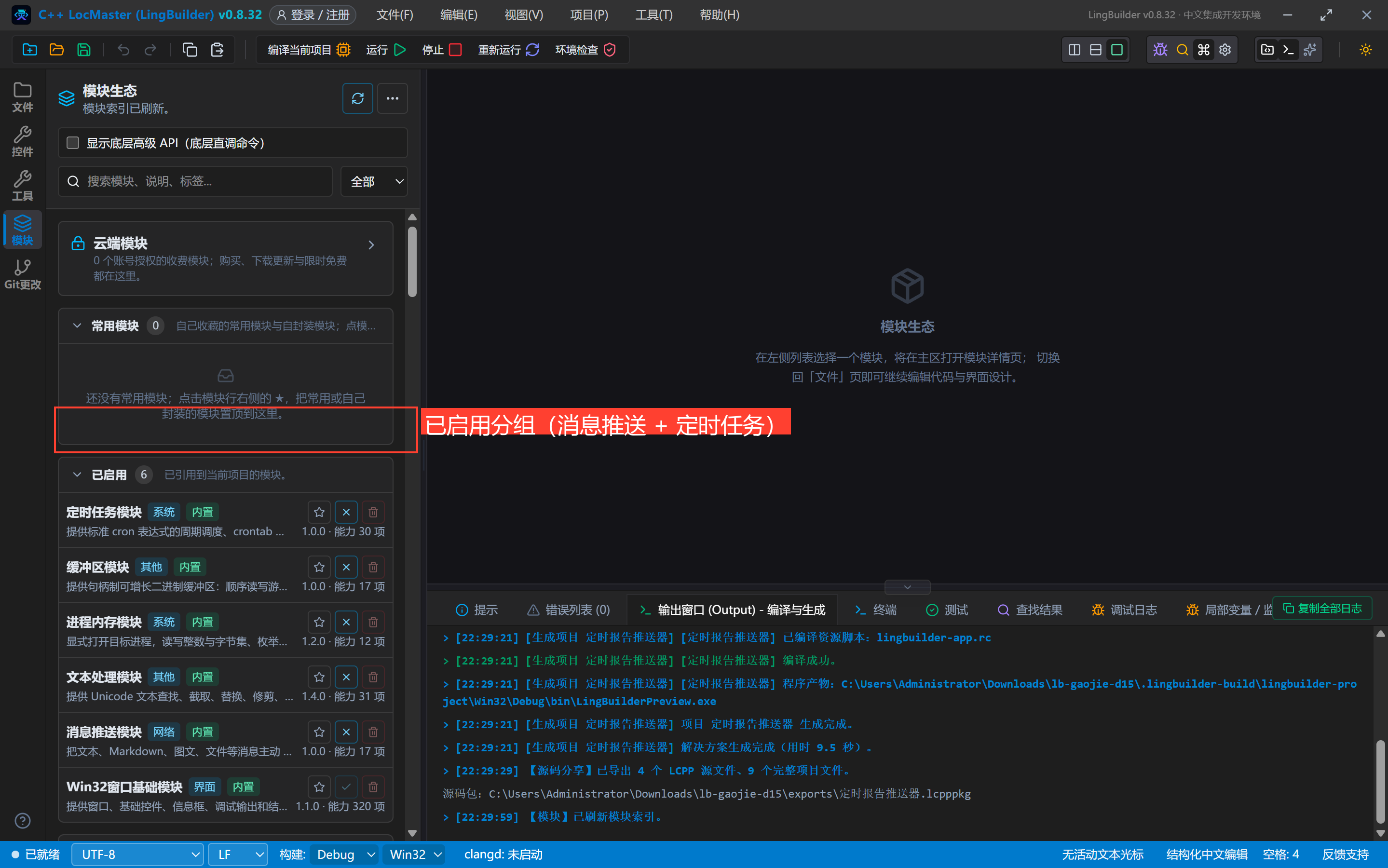The width and height of the screenshot is (1388, 868).
Task: Click the module list vertical scrollbar
Action: (x=412, y=262)
